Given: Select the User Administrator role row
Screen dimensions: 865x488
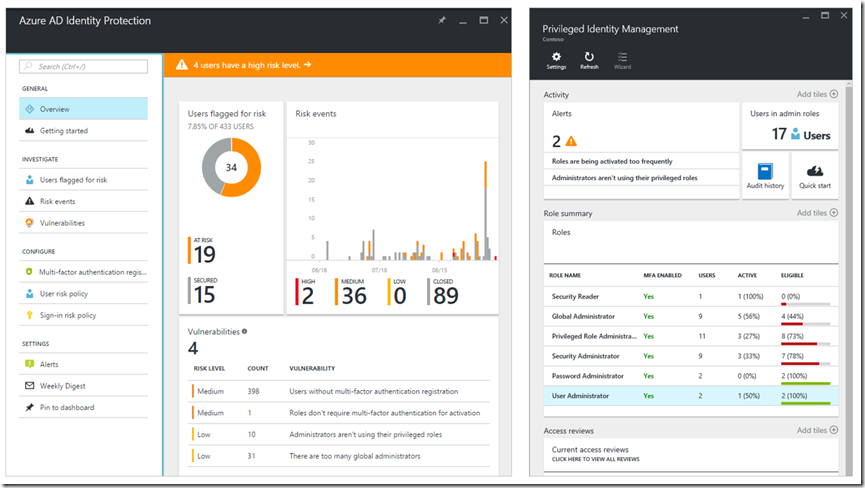Looking at the screenshot, I should pos(691,396).
